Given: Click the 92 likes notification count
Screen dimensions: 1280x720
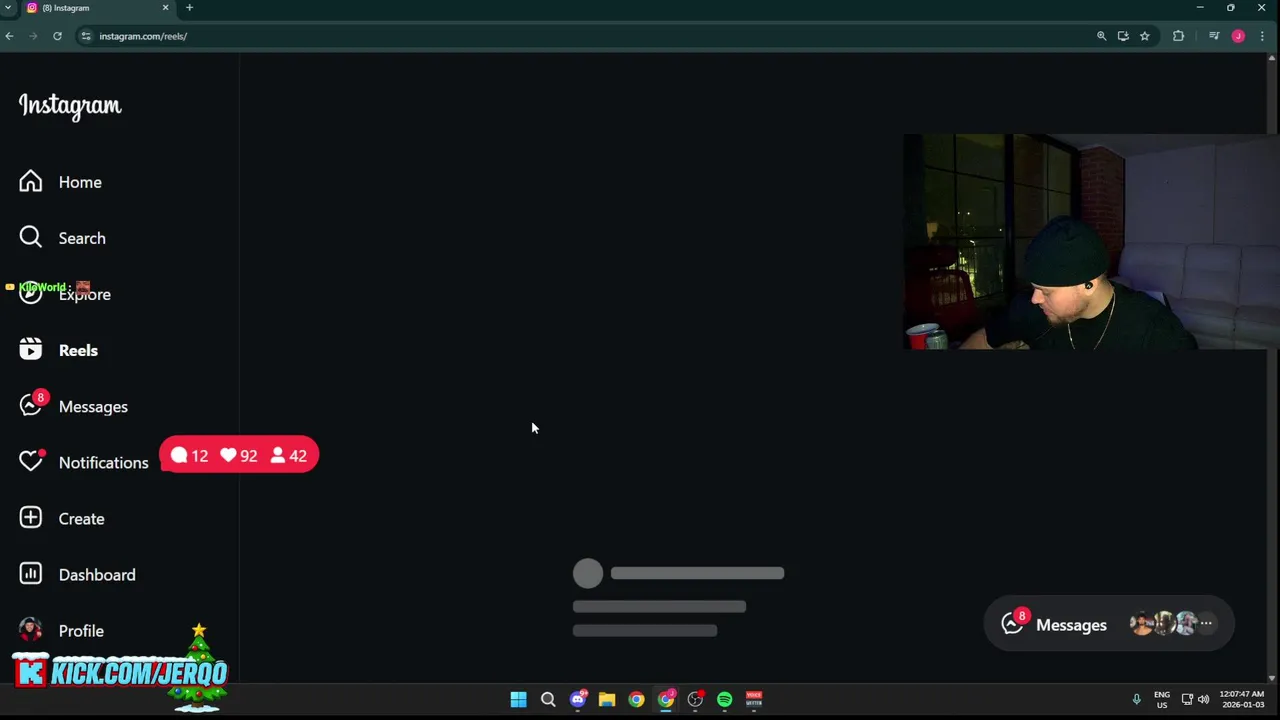Looking at the screenshot, I should point(239,455).
